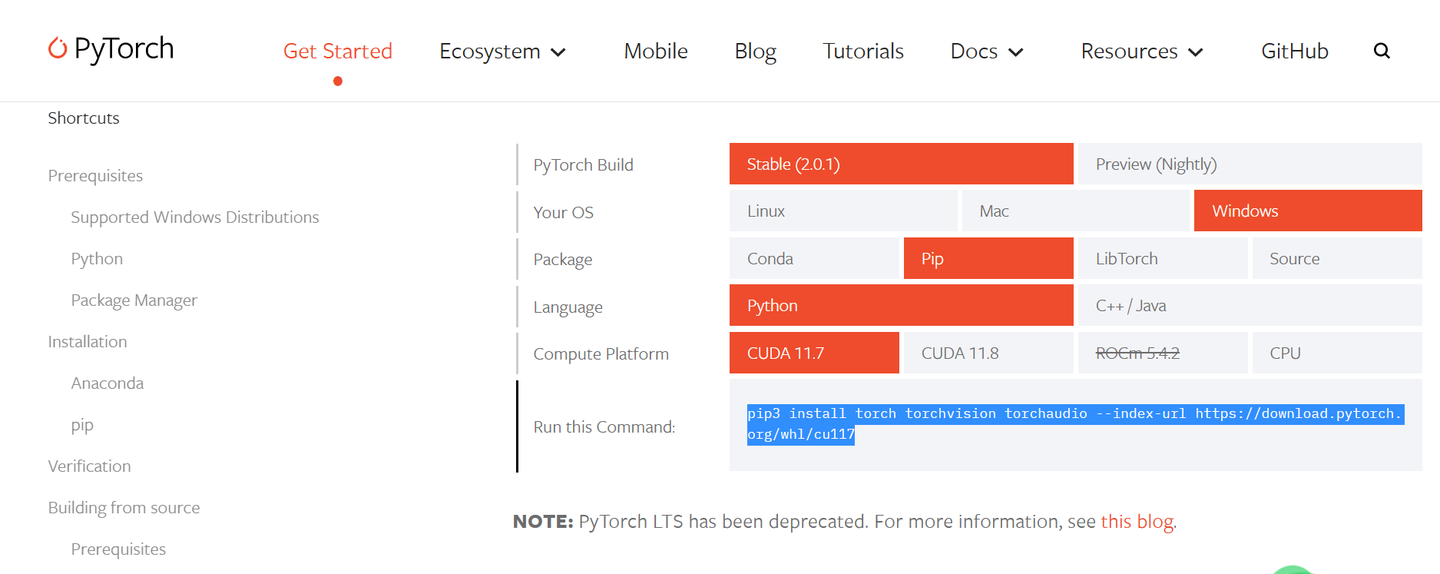Open the search magnifier icon
1440x574 pixels.
[1382, 51]
